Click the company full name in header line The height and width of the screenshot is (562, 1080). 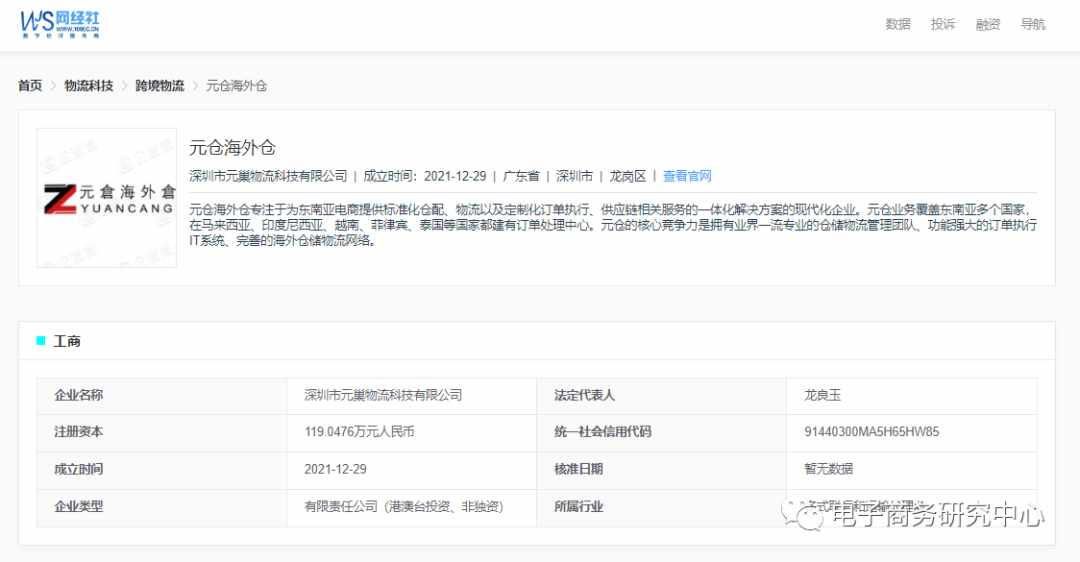pyautogui.click(x=269, y=176)
